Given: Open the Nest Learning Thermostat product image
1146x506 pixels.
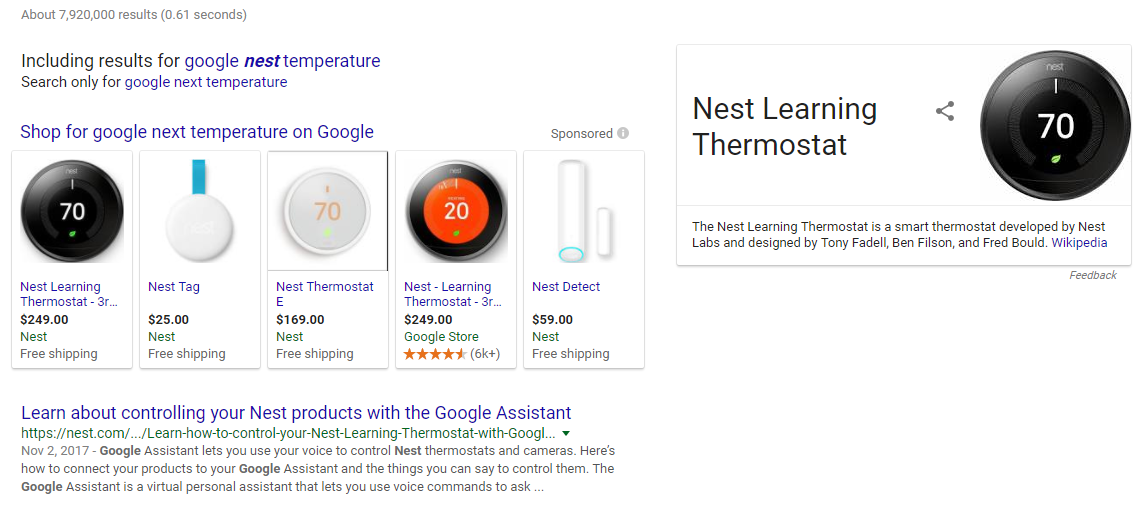Looking at the screenshot, I should coord(72,212).
